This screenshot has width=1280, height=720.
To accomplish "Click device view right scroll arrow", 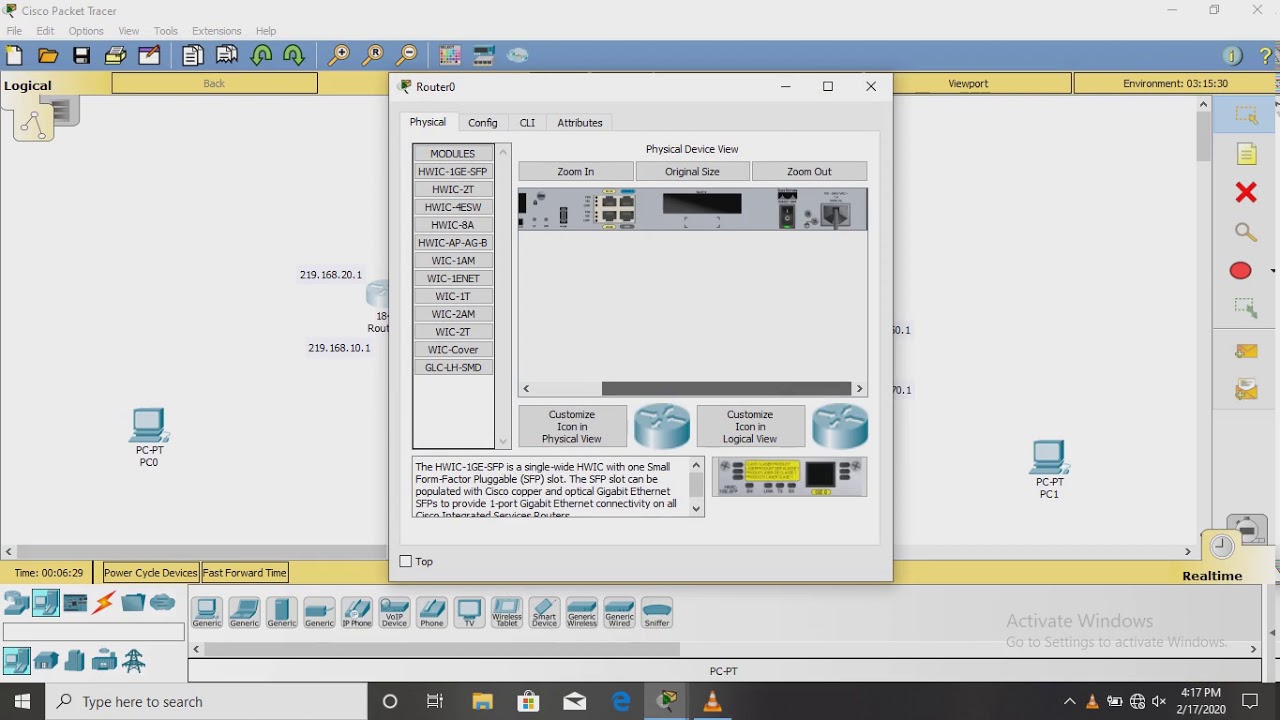I will [x=859, y=388].
